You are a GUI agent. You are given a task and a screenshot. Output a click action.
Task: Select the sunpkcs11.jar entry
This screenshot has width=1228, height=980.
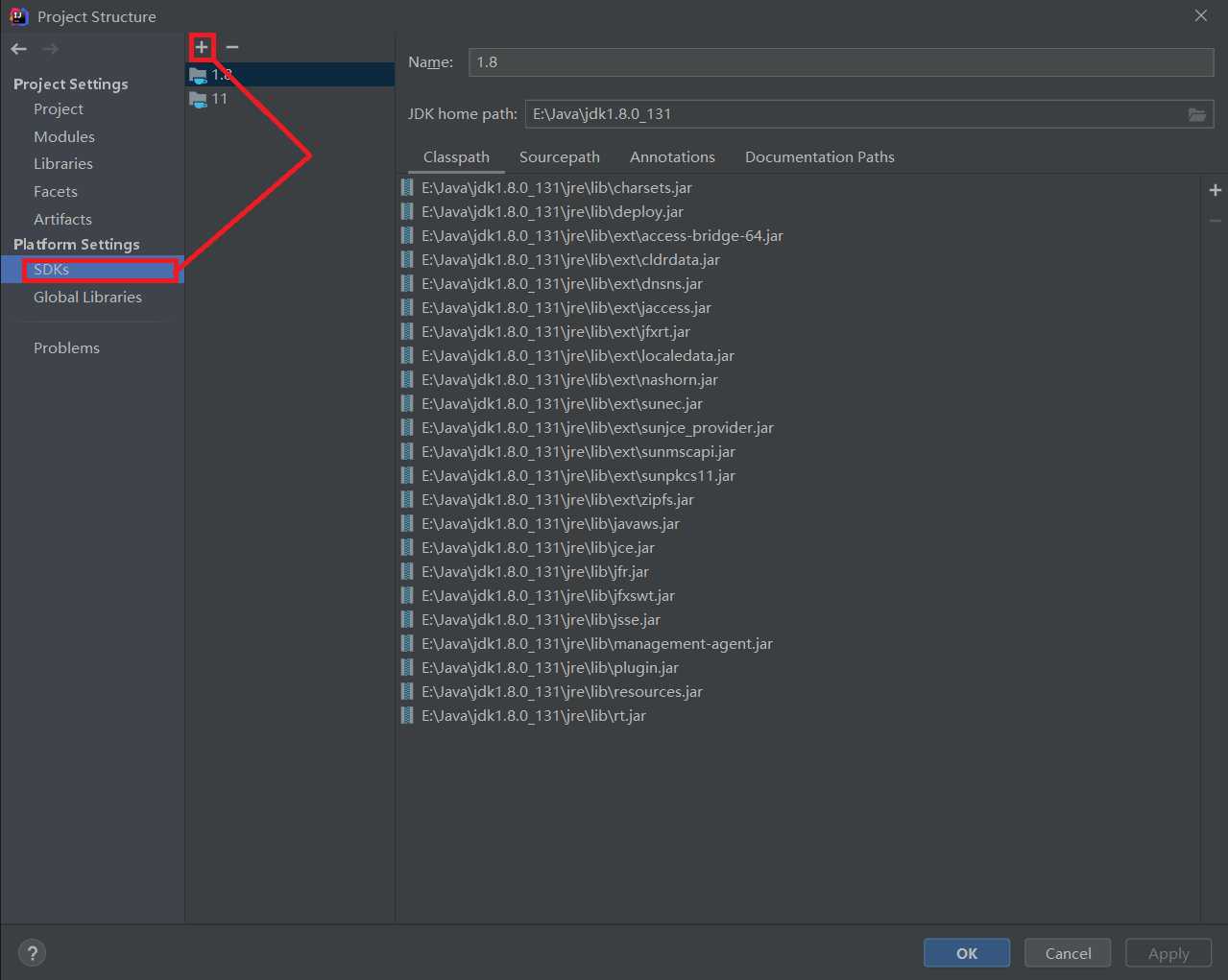point(798,476)
